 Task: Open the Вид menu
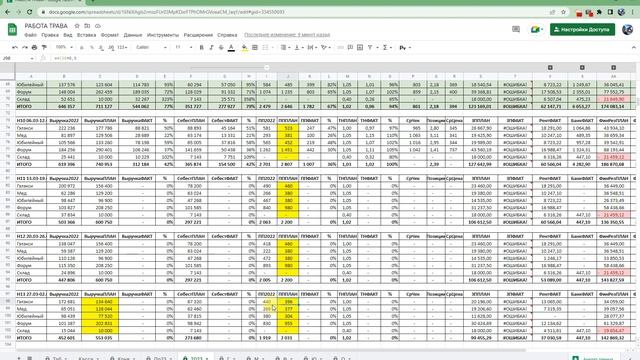pos(68,35)
